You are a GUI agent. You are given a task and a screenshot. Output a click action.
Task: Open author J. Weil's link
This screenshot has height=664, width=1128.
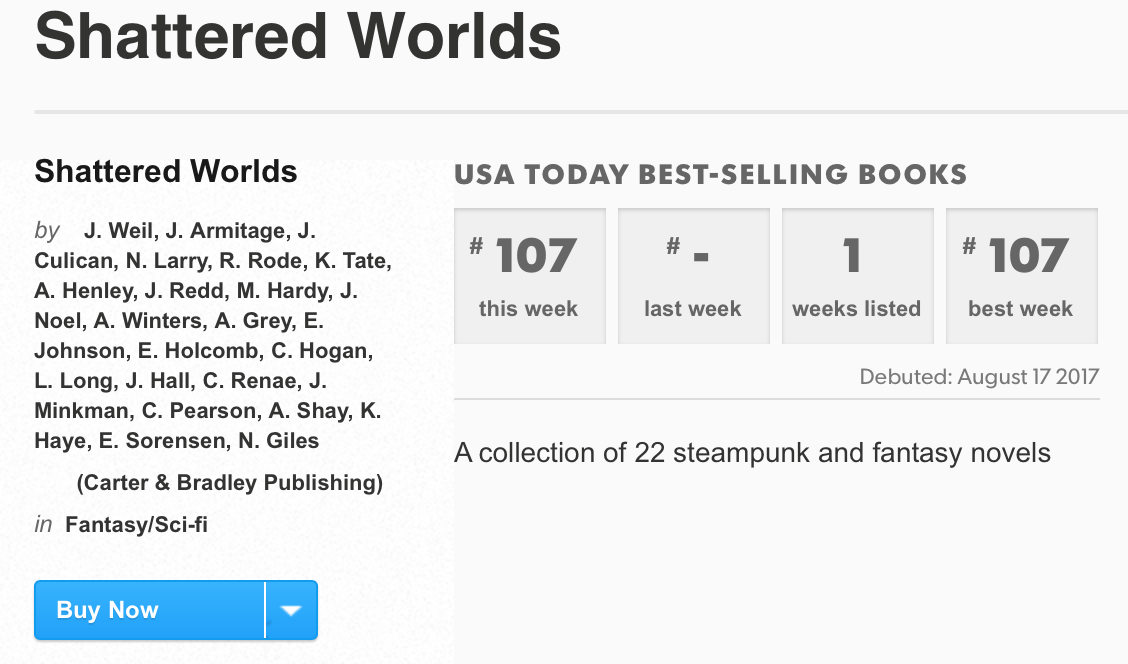[118, 231]
